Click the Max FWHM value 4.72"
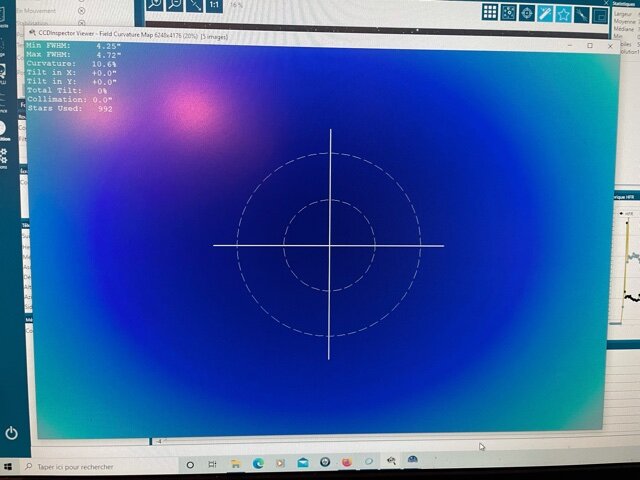The image size is (640, 480). click(109, 55)
